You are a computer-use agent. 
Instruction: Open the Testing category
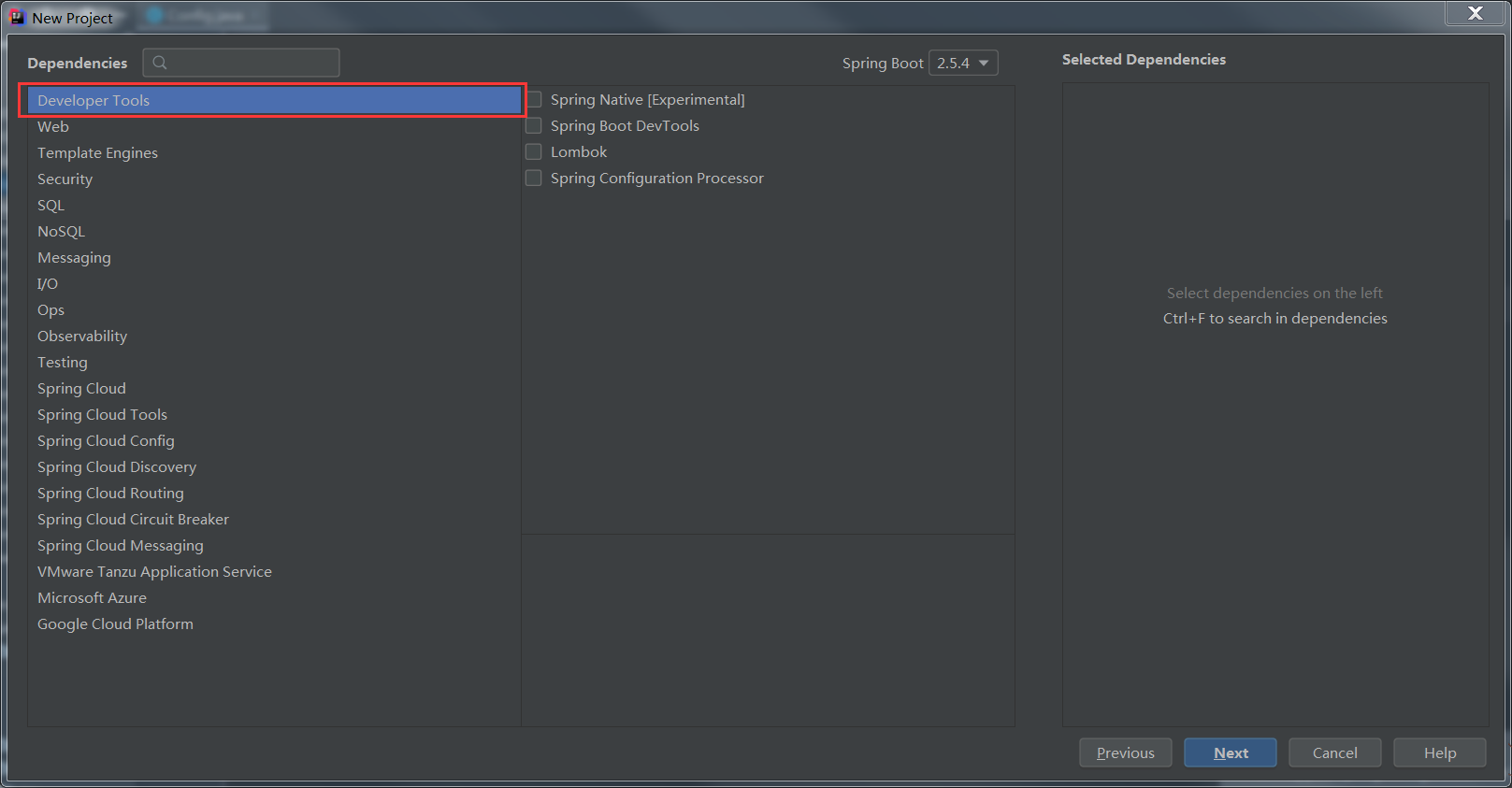click(x=274, y=362)
